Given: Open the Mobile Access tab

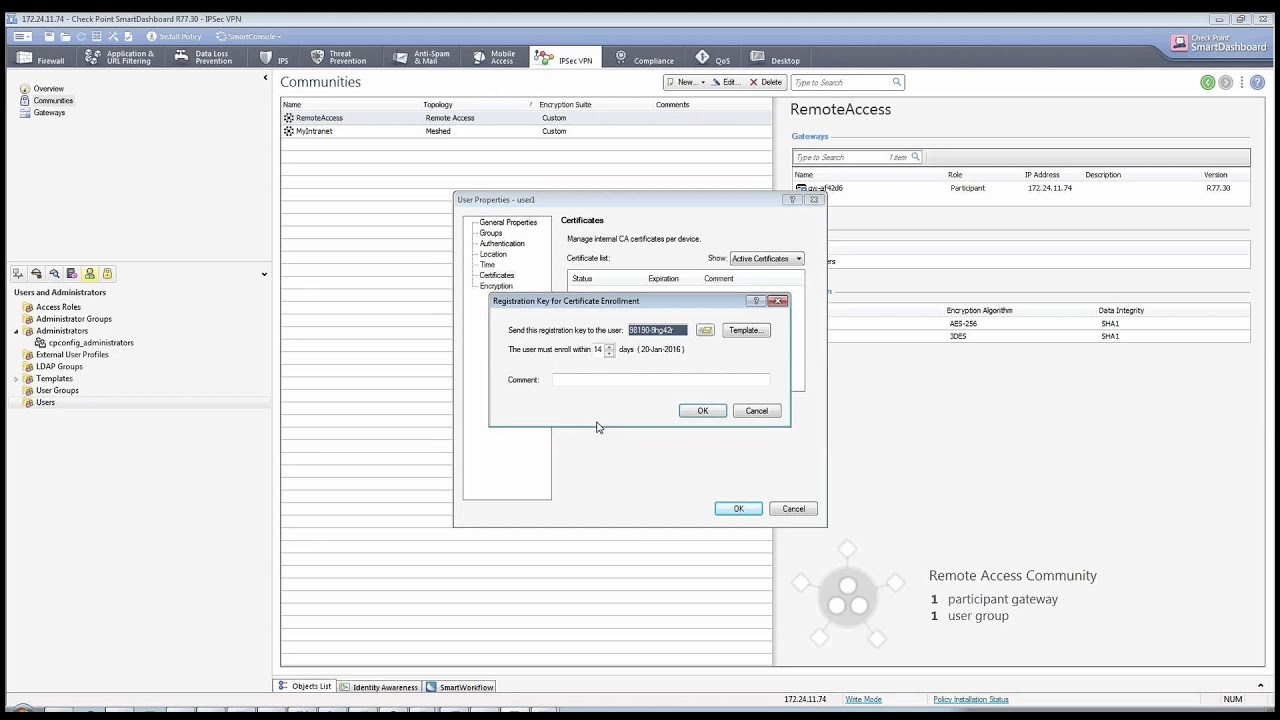Looking at the screenshot, I should [x=494, y=58].
